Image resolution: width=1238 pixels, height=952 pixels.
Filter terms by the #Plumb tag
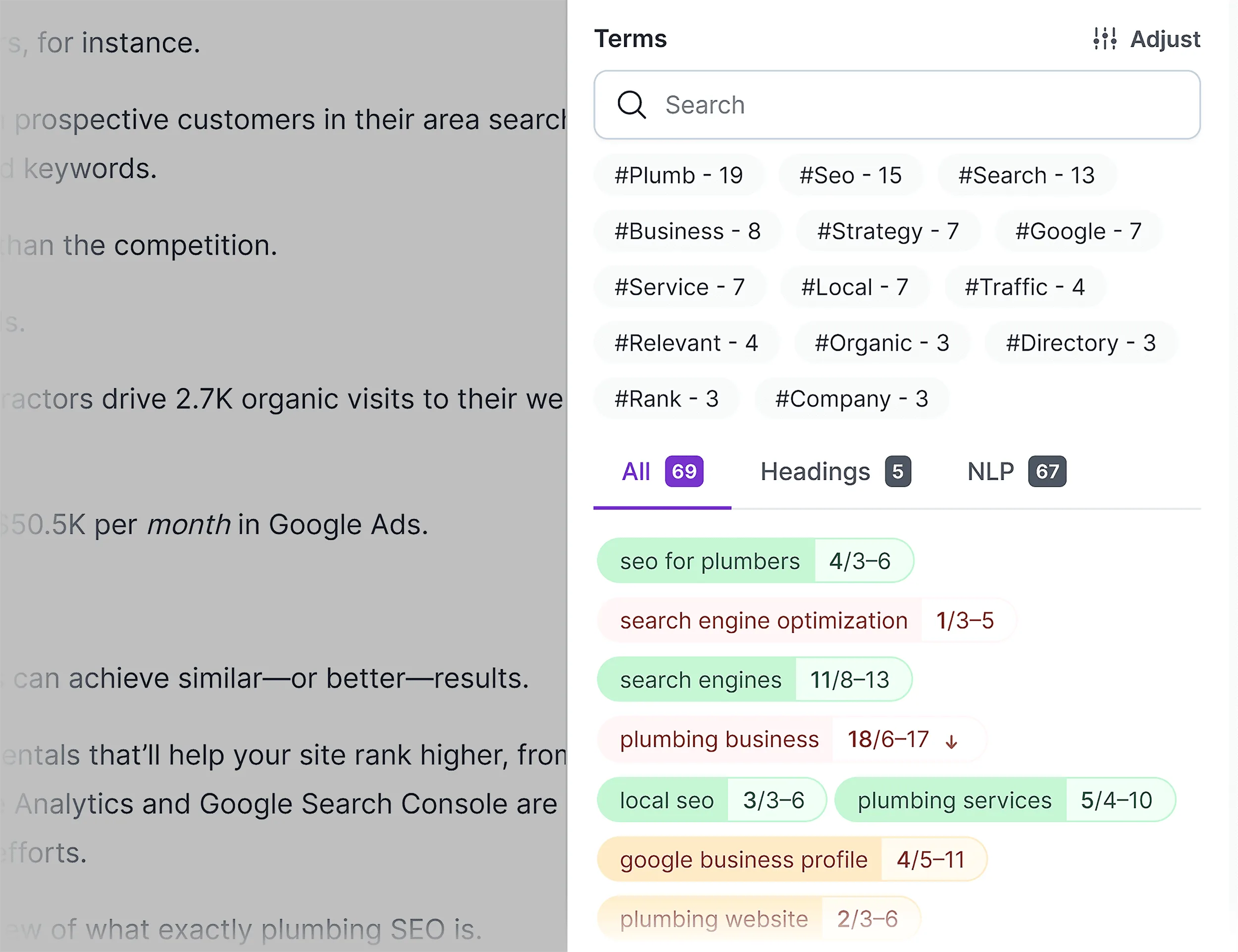point(678,175)
